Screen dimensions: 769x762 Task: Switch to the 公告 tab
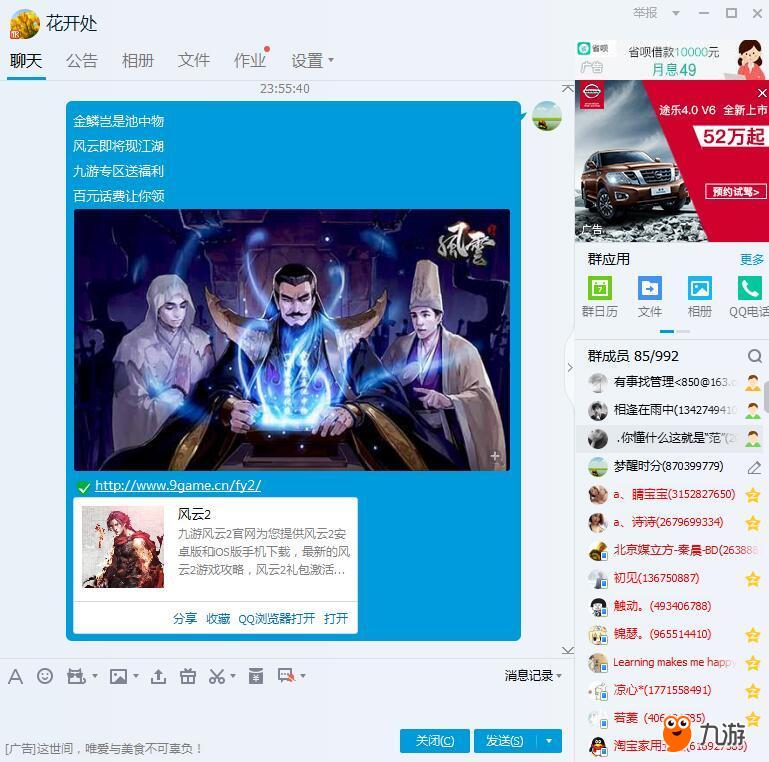pos(82,61)
